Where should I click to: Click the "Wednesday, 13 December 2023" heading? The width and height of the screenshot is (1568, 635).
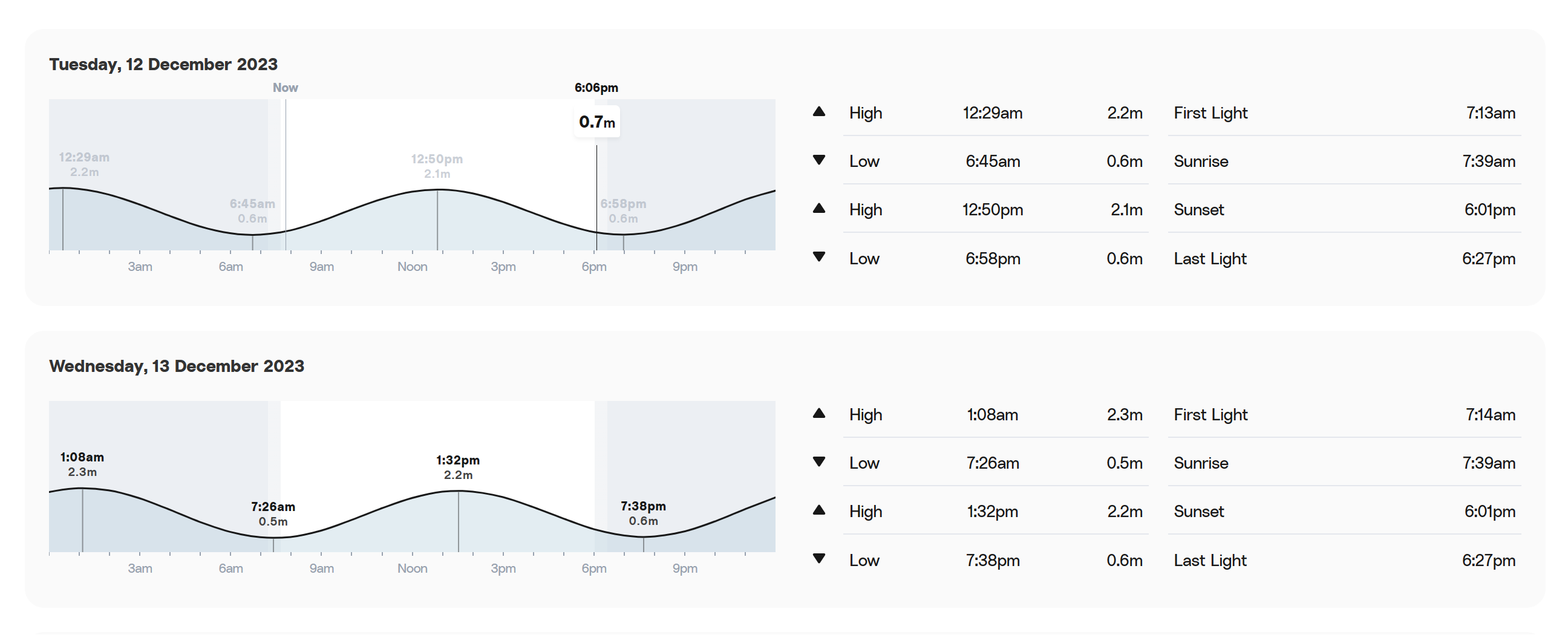(x=177, y=366)
